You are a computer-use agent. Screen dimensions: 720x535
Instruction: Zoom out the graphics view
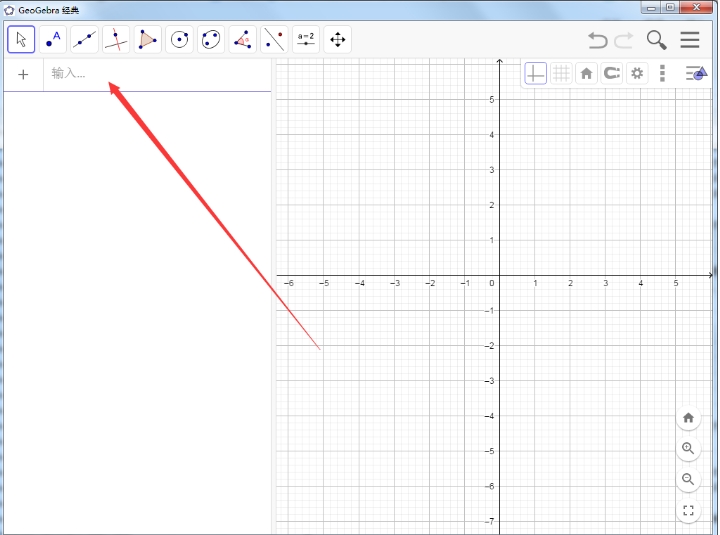click(x=688, y=479)
